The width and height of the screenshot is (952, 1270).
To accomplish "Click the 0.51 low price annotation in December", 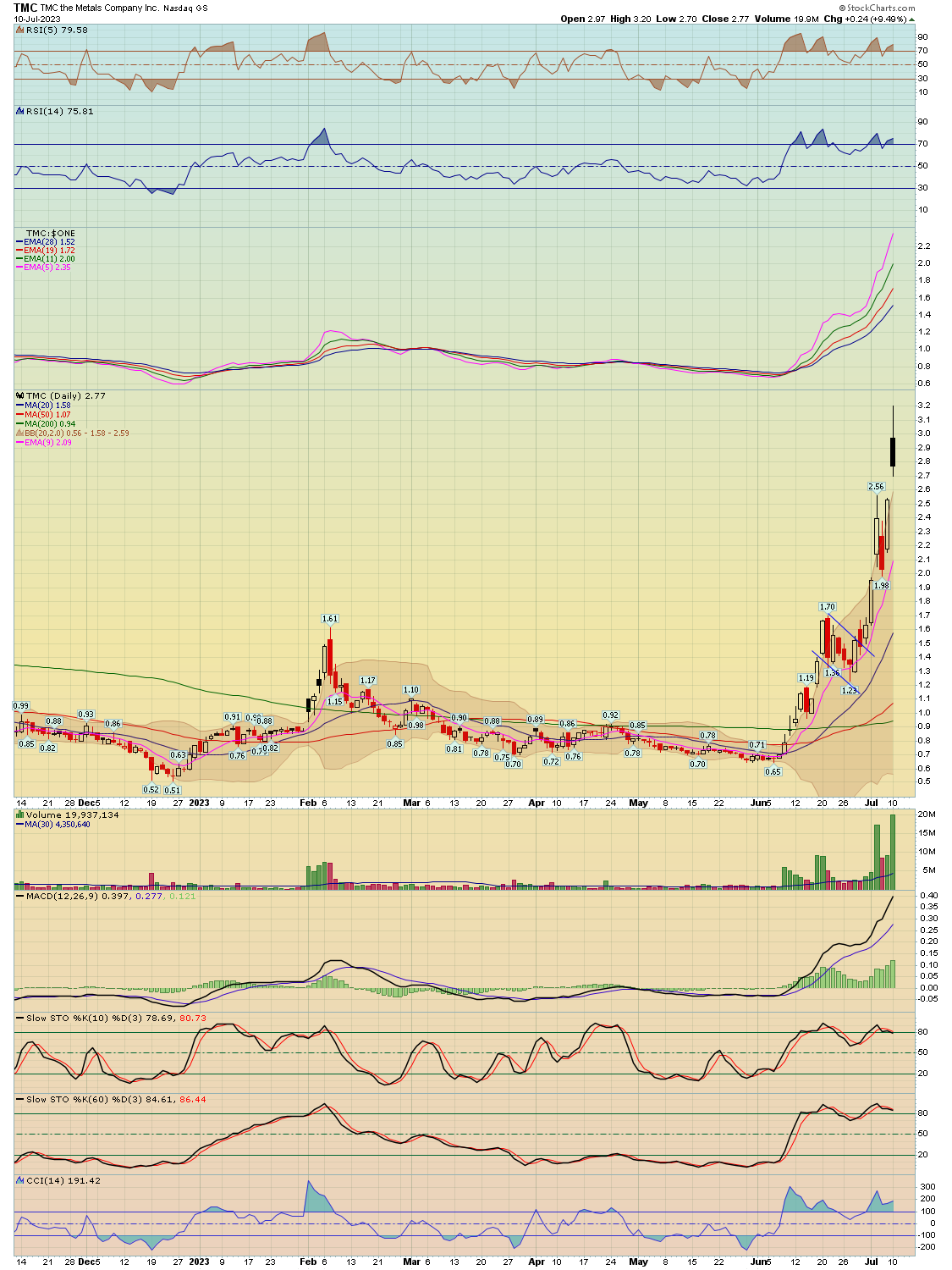I will point(173,790).
